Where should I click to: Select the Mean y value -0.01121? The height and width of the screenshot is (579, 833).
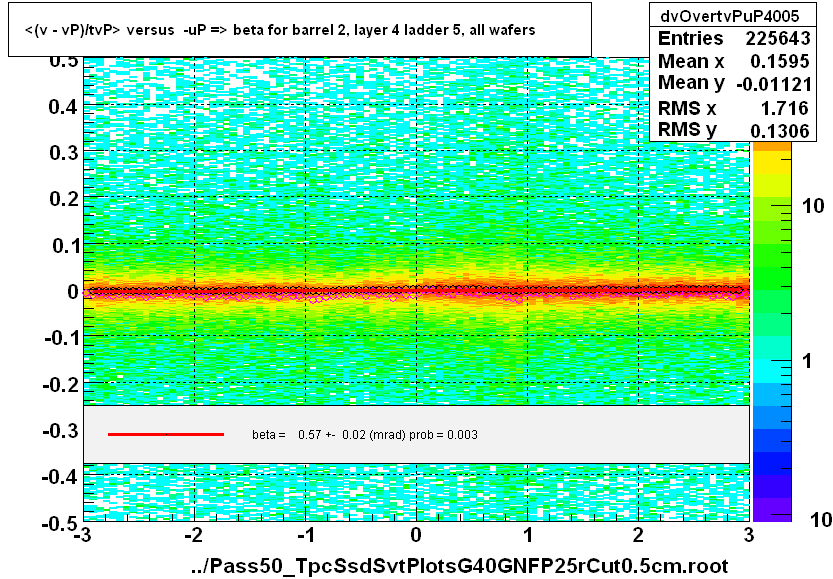coord(774,84)
